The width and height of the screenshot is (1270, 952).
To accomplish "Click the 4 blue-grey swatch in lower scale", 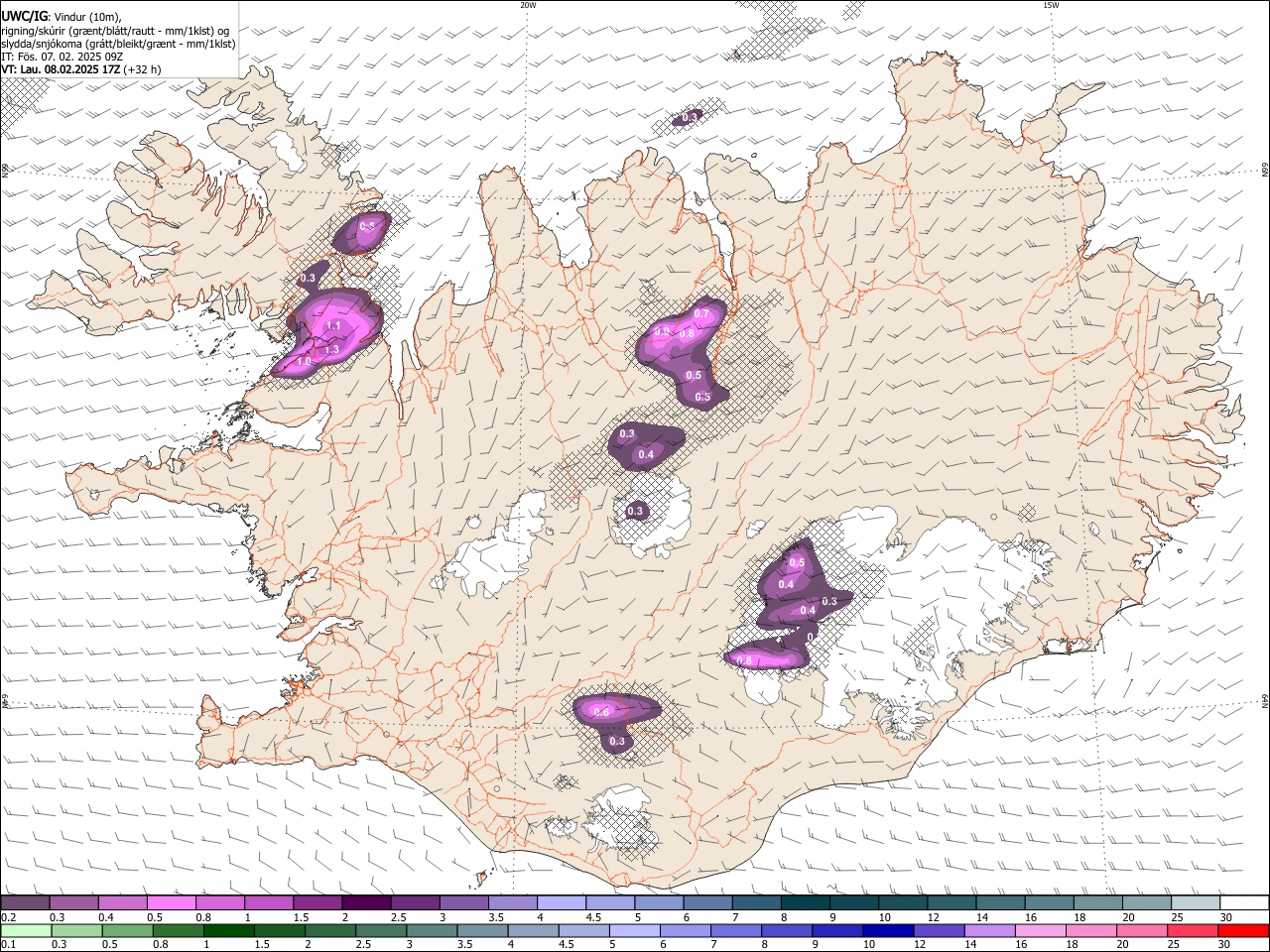I will (x=533, y=930).
